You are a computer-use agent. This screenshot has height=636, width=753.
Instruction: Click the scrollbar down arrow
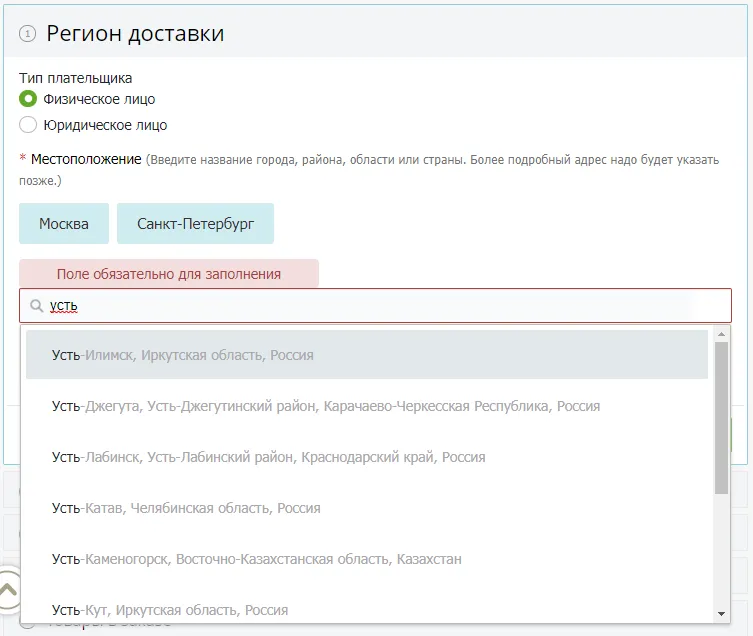722,613
